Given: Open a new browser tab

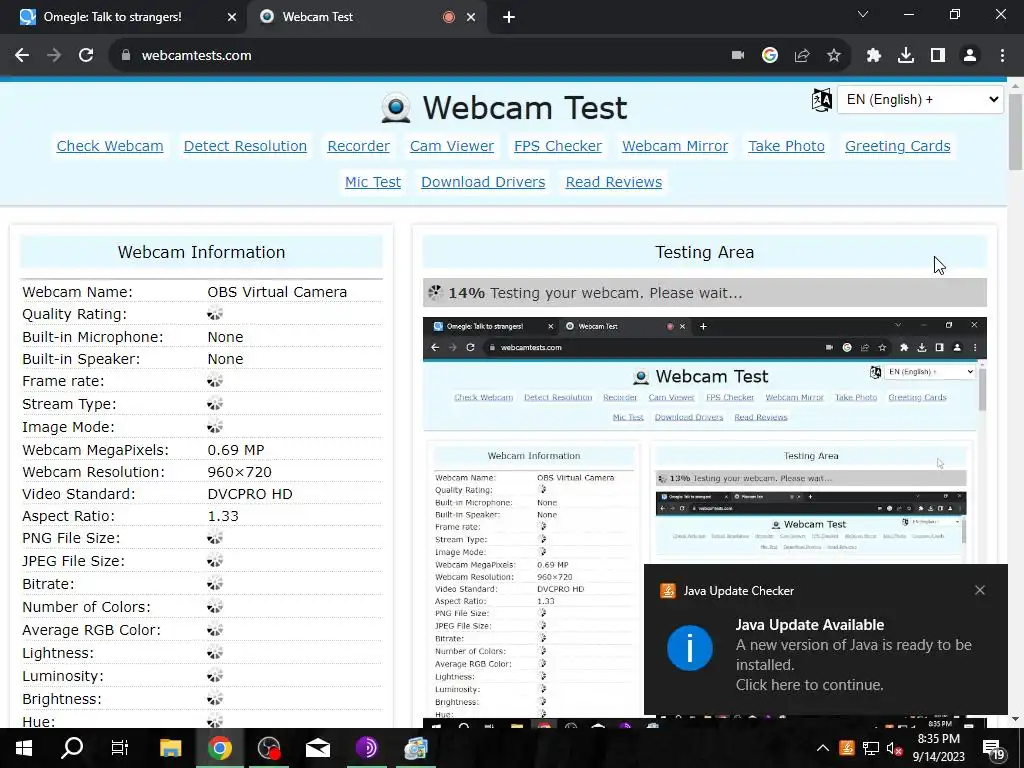Looking at the screenshot, I should 509,18.
